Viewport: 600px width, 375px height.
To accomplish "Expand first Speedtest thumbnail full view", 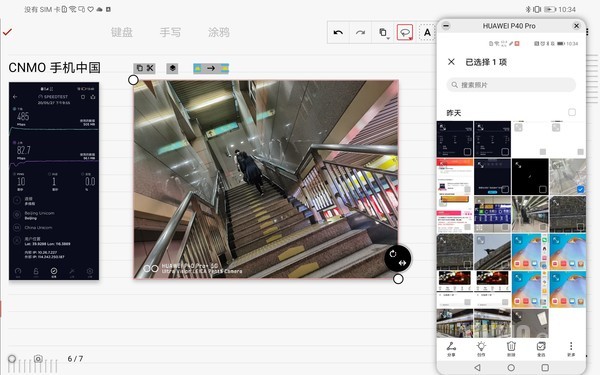I will (443, 127).
